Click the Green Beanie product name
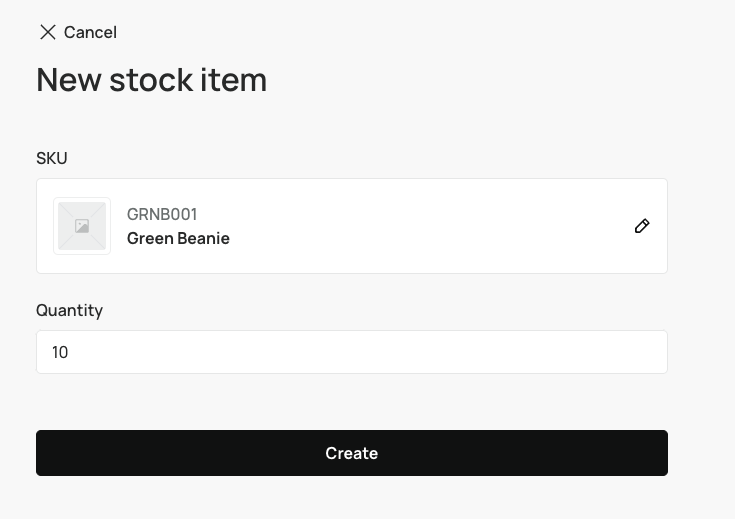 [x=178, y=238]
